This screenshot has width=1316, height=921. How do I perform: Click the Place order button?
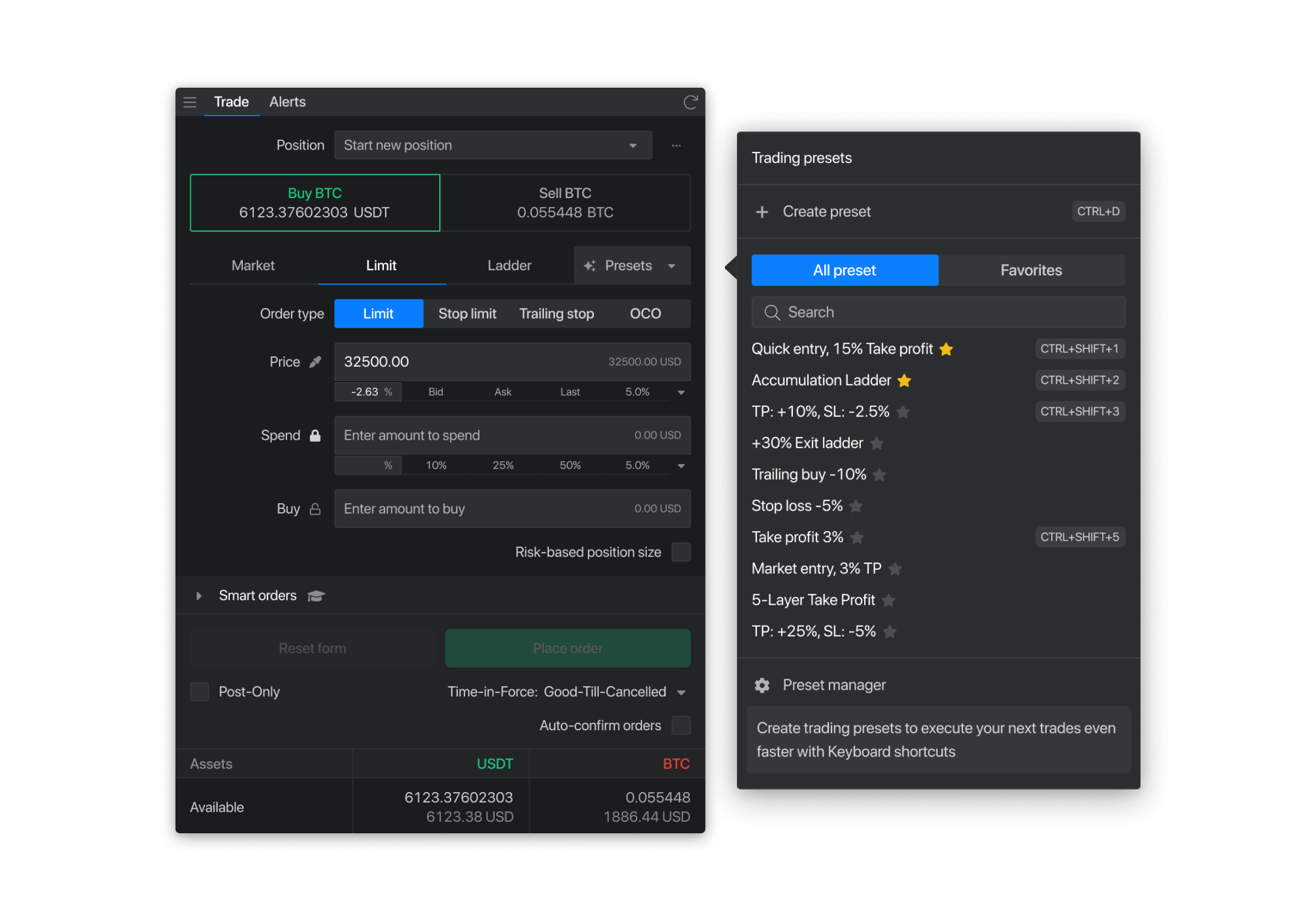click(568, 649)
